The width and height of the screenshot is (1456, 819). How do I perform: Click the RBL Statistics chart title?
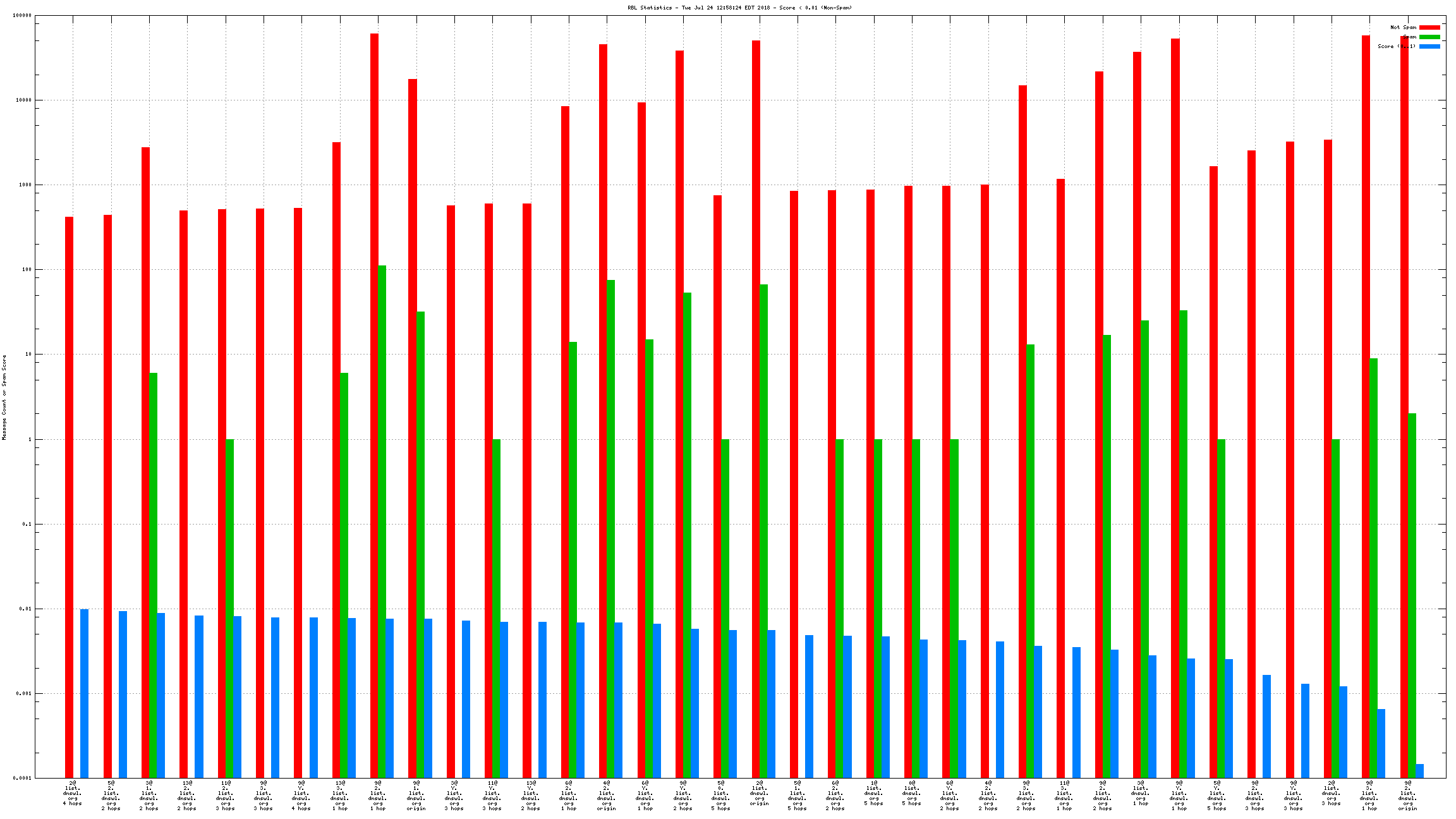pos(739,8)
